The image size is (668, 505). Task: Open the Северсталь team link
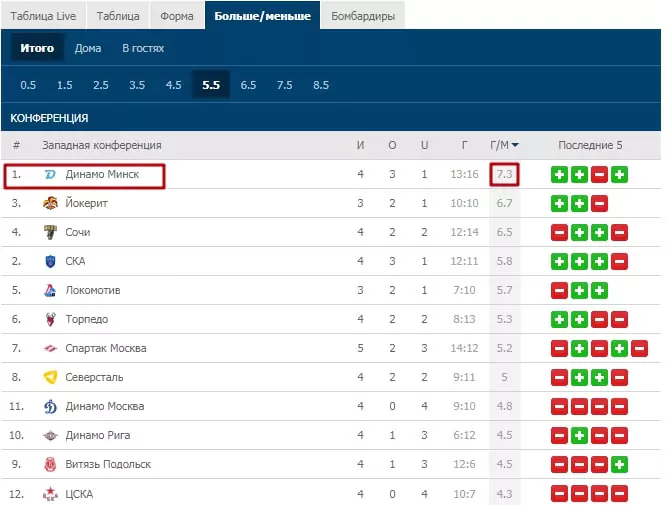tap(94, 377)
